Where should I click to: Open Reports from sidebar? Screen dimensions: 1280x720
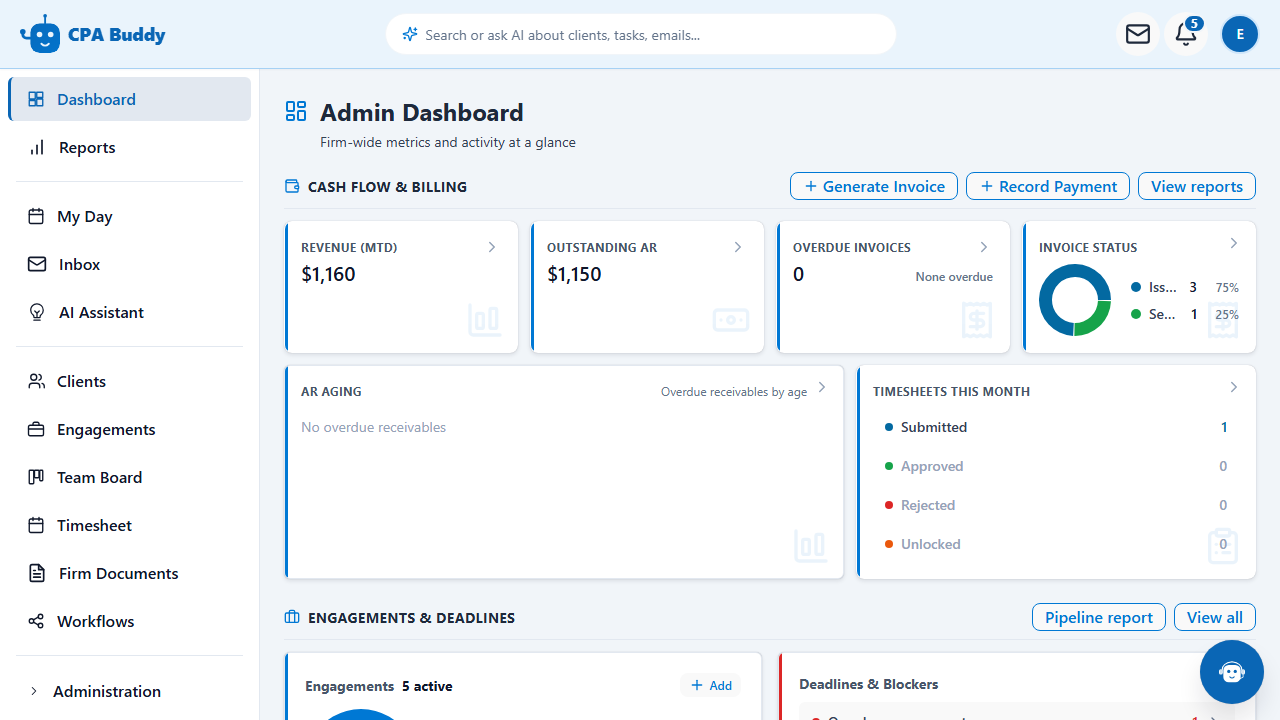pos(130,147)
